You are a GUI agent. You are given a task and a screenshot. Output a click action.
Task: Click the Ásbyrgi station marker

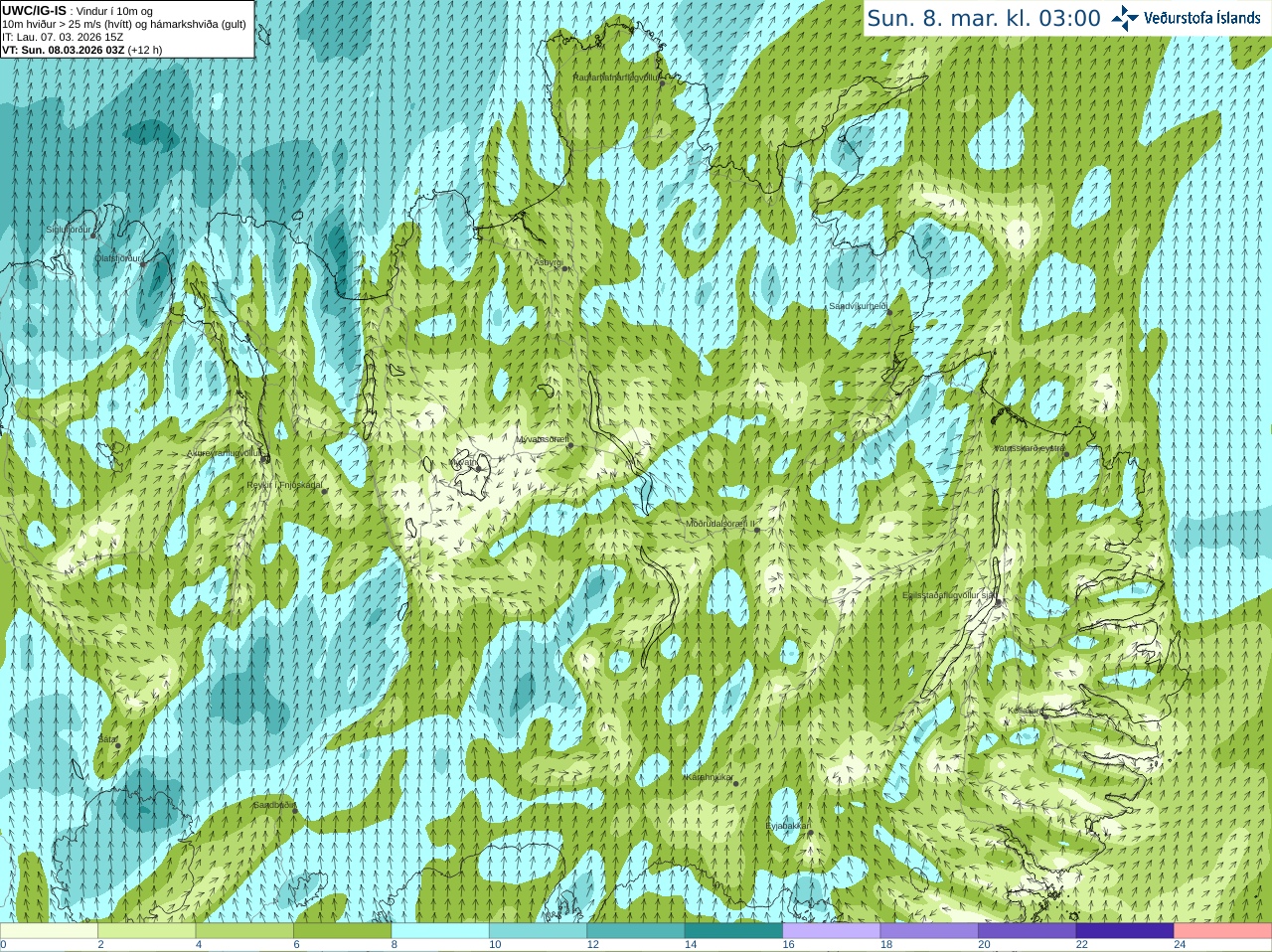[x=564, y=268]
